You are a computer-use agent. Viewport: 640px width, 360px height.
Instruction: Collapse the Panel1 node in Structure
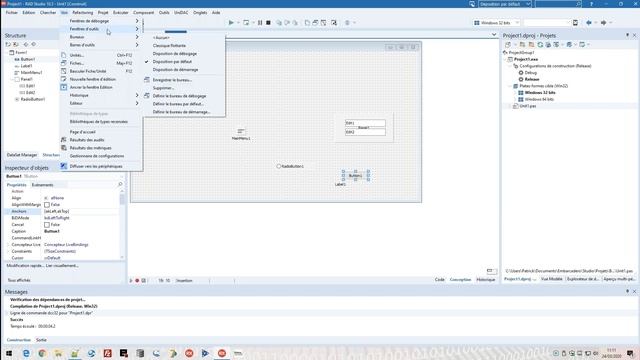(x=12, y=79)
